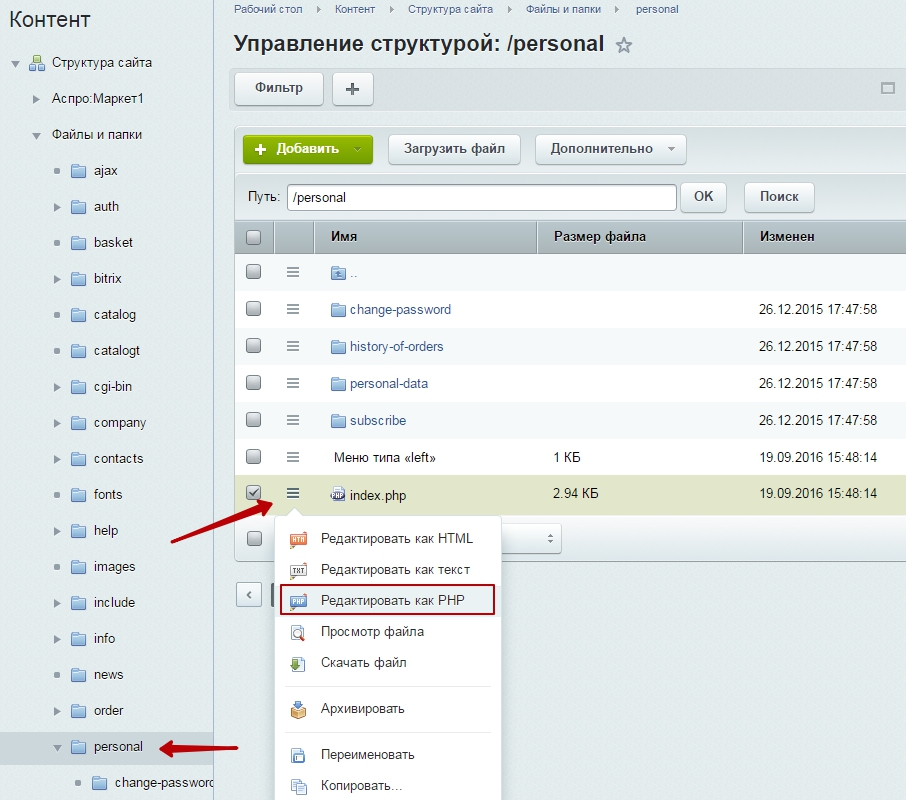Image resolution: width=906 pixels, height=800 pixels.
Task: Collapse the personal folder in sidebar
Action: click(57, 747)
